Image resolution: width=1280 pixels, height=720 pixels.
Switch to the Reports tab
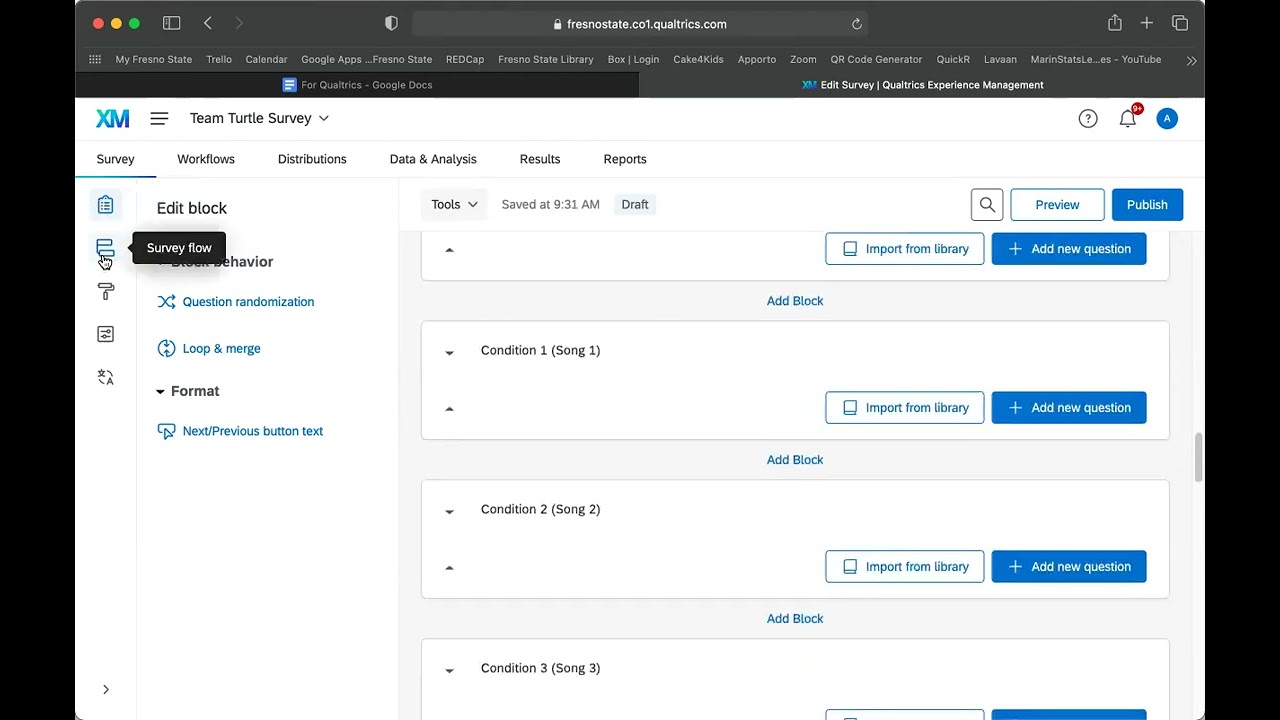(x=625, y=159)
